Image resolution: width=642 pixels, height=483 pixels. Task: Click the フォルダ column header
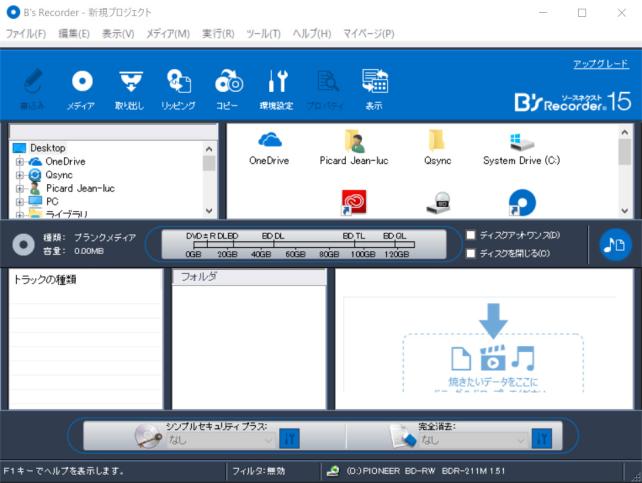click(249, 277)
